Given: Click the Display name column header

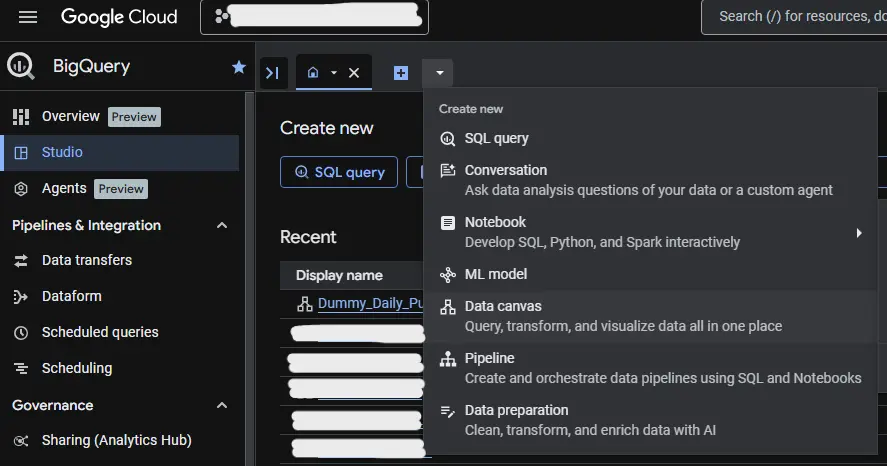Looking at the screenshot, I should tap(339, 275).
